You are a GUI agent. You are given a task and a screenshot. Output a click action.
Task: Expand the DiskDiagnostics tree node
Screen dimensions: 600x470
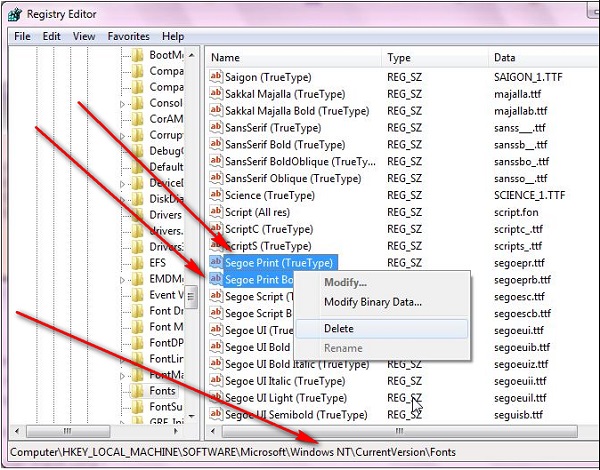point(122,196)
